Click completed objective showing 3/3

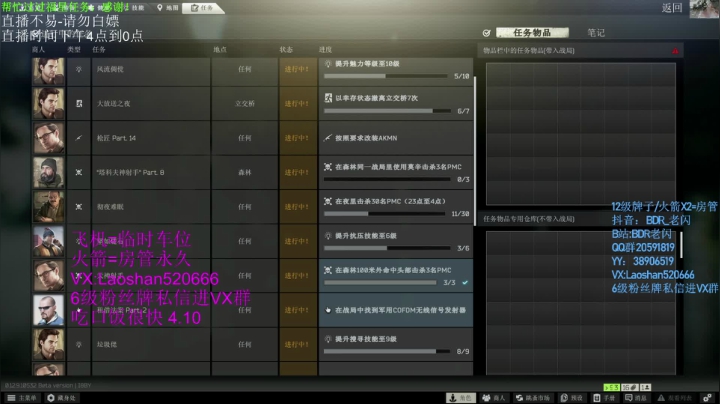click(396, 275)
